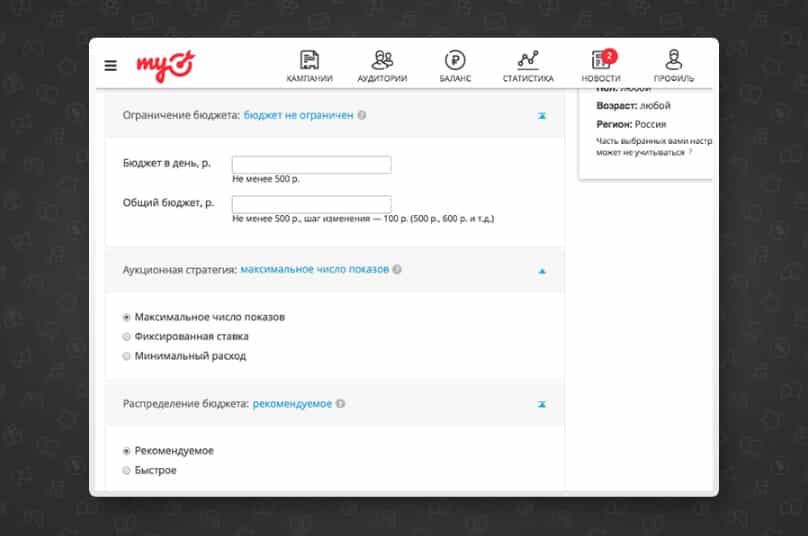
Task: Help icon next to бюджет не ограничен
Action: pyautogui.click(x=362, y=115)
